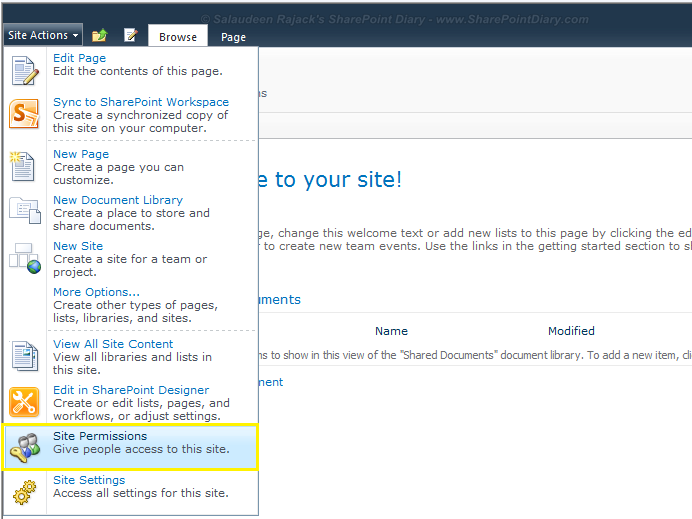Click 'Create other types of pages, lists, libraries, and sites.' text
The image size is (692, 519).
click(x=135, y=312)
